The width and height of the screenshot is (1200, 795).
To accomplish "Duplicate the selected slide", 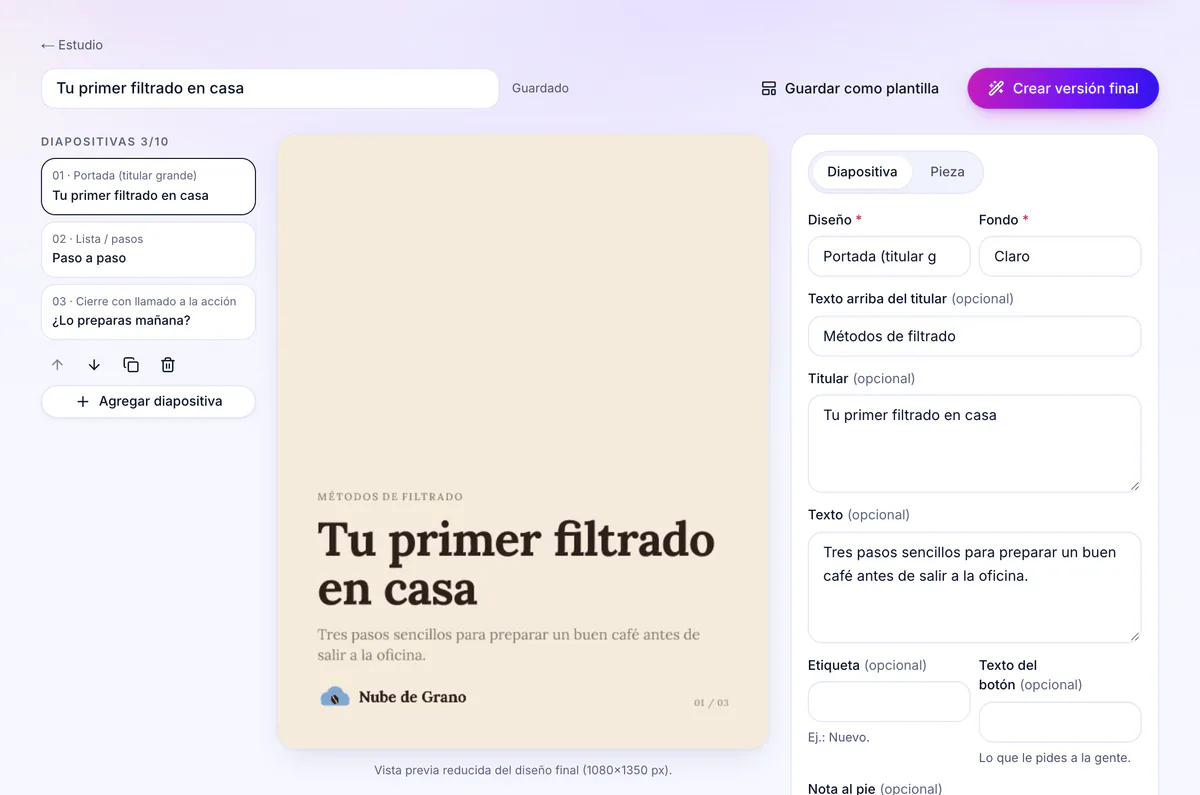I will (131, 365).
